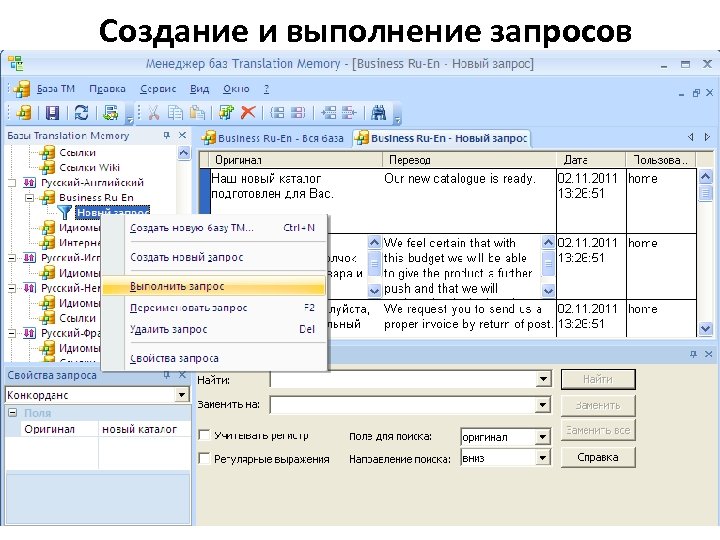
Task: Click the table's vertical scrollbar up arrow
Action: [x=705, y=176]
